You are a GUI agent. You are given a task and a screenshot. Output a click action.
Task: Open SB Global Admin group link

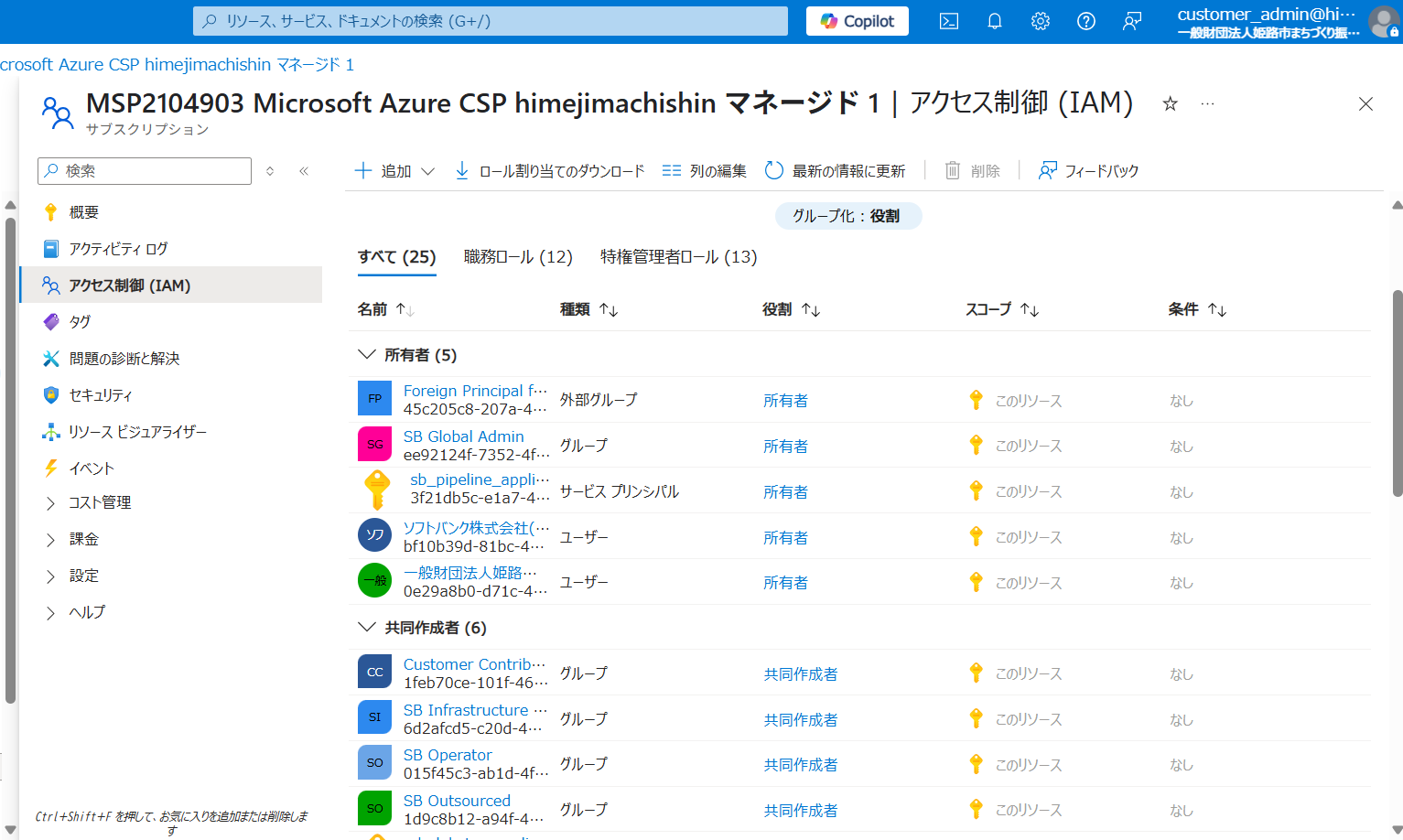pyautogui.click(x=464, y=436)
